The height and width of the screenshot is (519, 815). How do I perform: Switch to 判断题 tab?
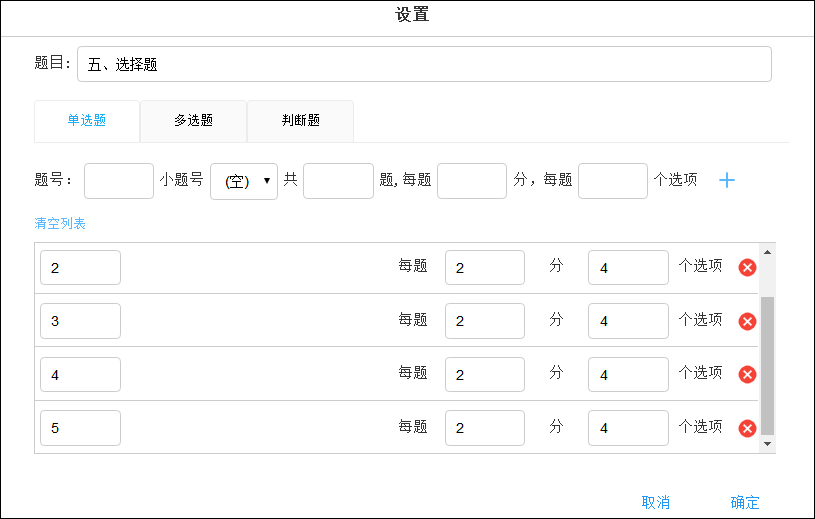pos(300,120)
